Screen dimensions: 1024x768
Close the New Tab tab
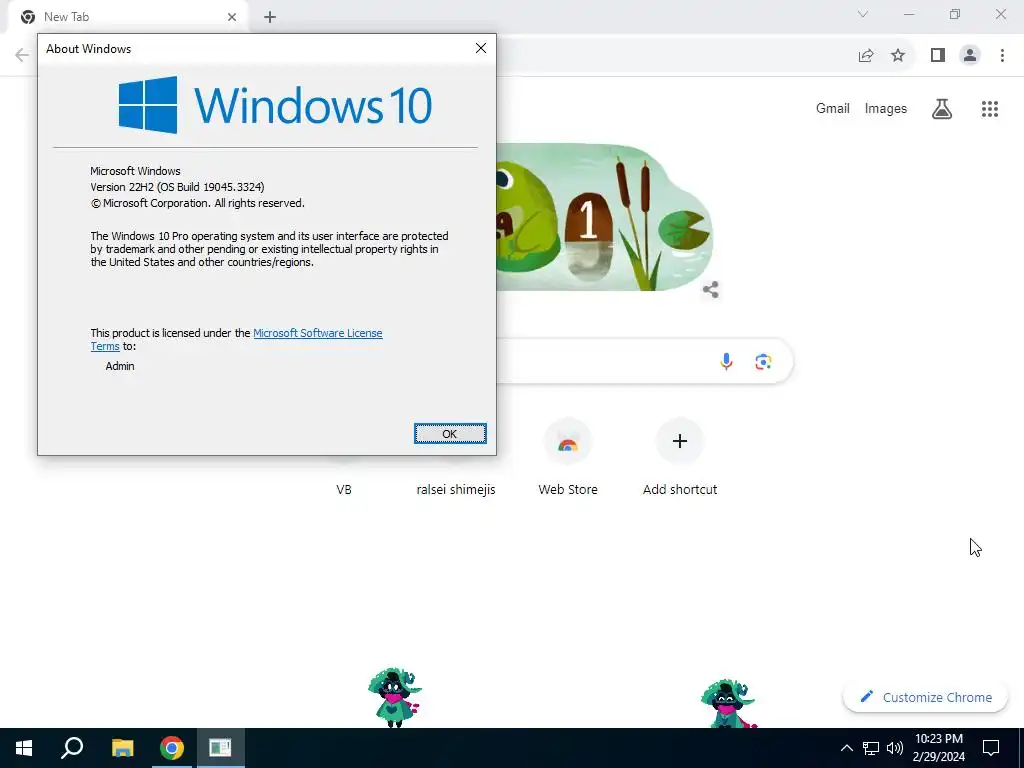click(232, 17)
